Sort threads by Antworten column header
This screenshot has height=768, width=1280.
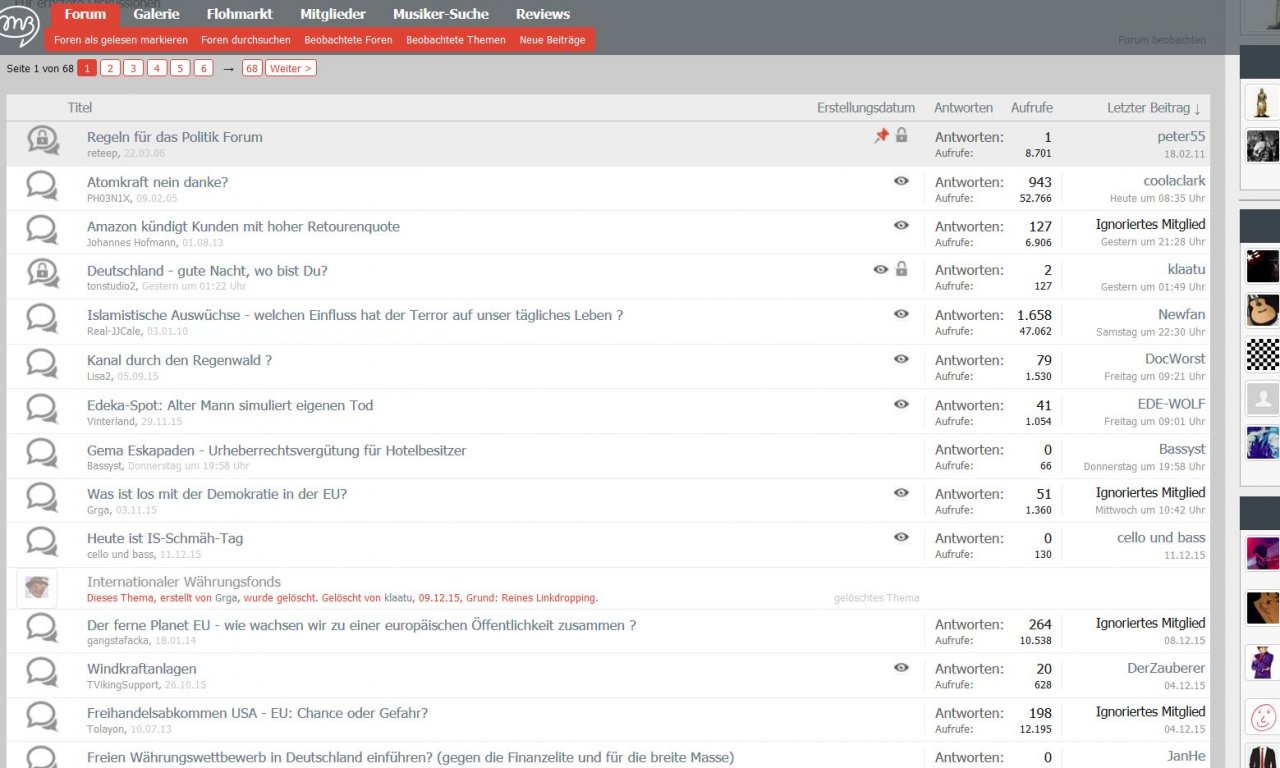(x=964, y=108)
